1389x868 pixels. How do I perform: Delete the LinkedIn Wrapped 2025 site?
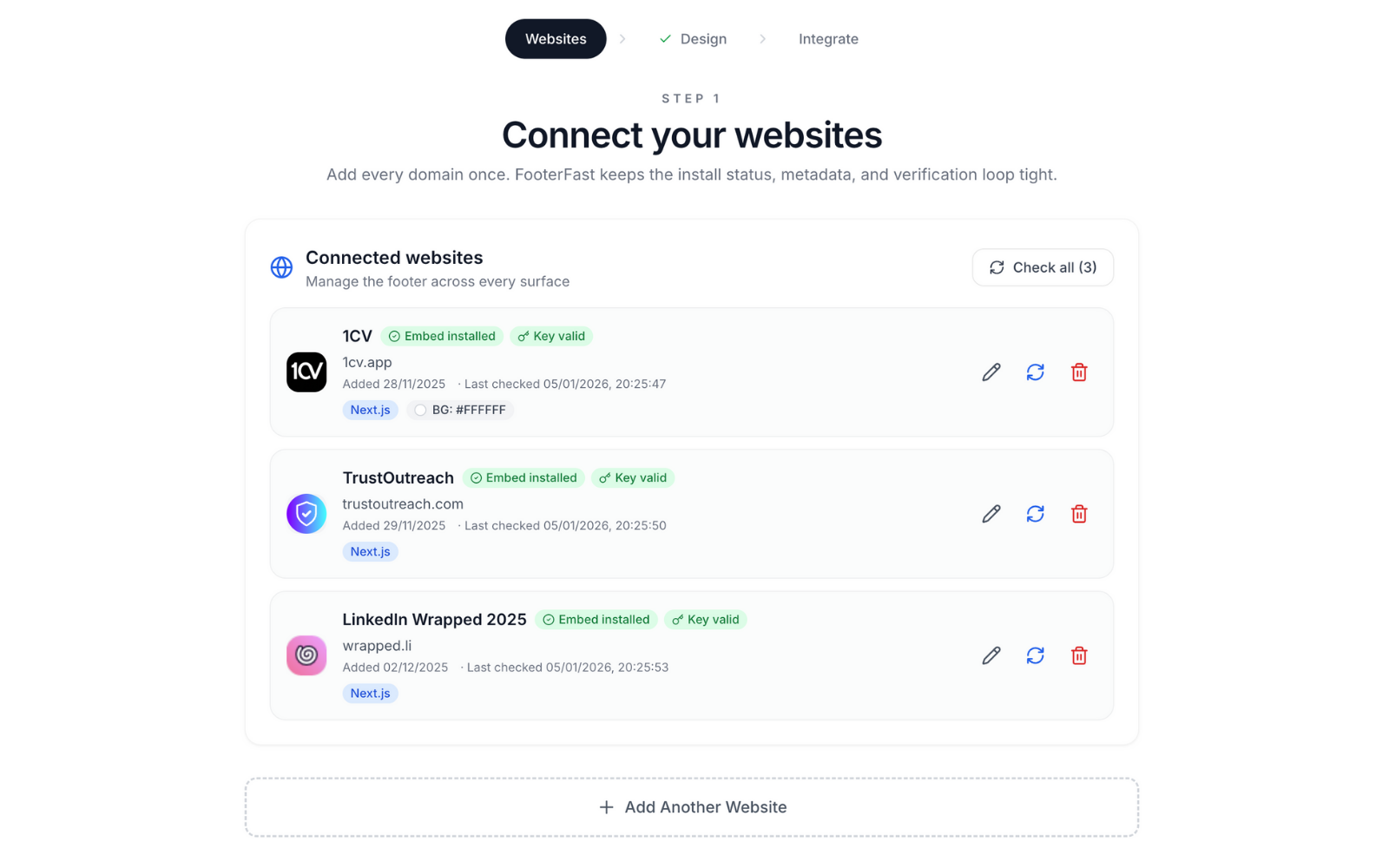1079,655
